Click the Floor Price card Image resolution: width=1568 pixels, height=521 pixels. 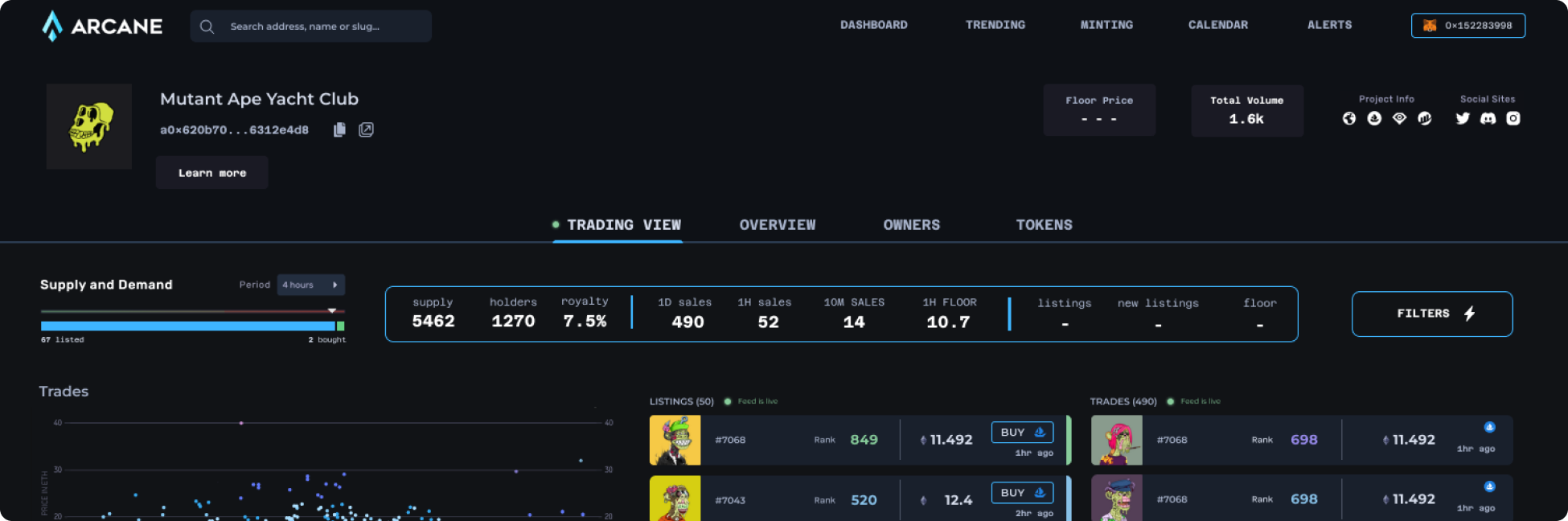pos(1099,110)
